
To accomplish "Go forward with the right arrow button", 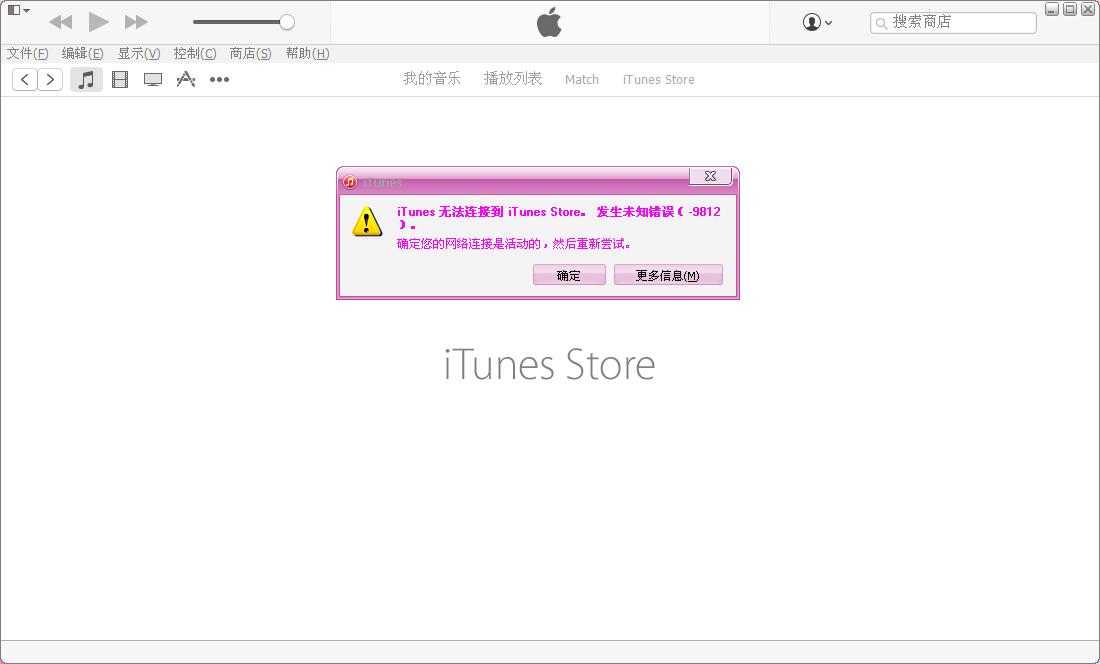I will [x=50, y=79].
